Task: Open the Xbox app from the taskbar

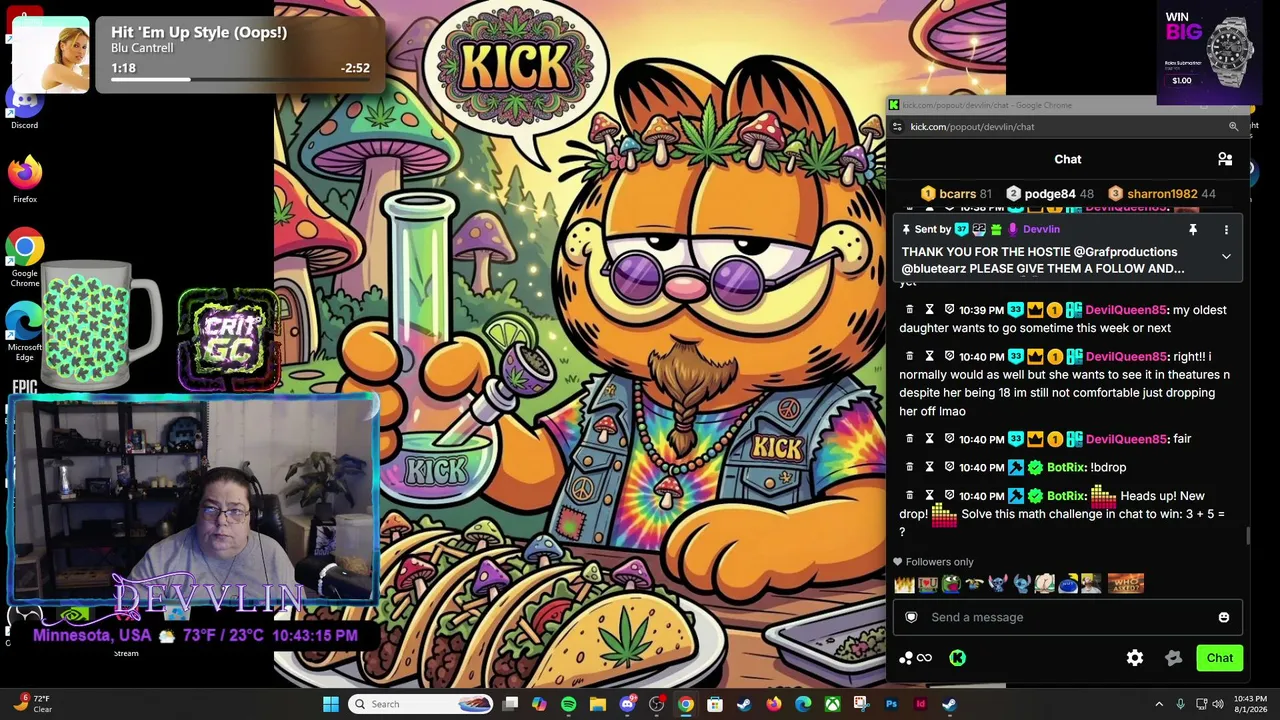Action: pyautogui.click(x=832, y=704)
